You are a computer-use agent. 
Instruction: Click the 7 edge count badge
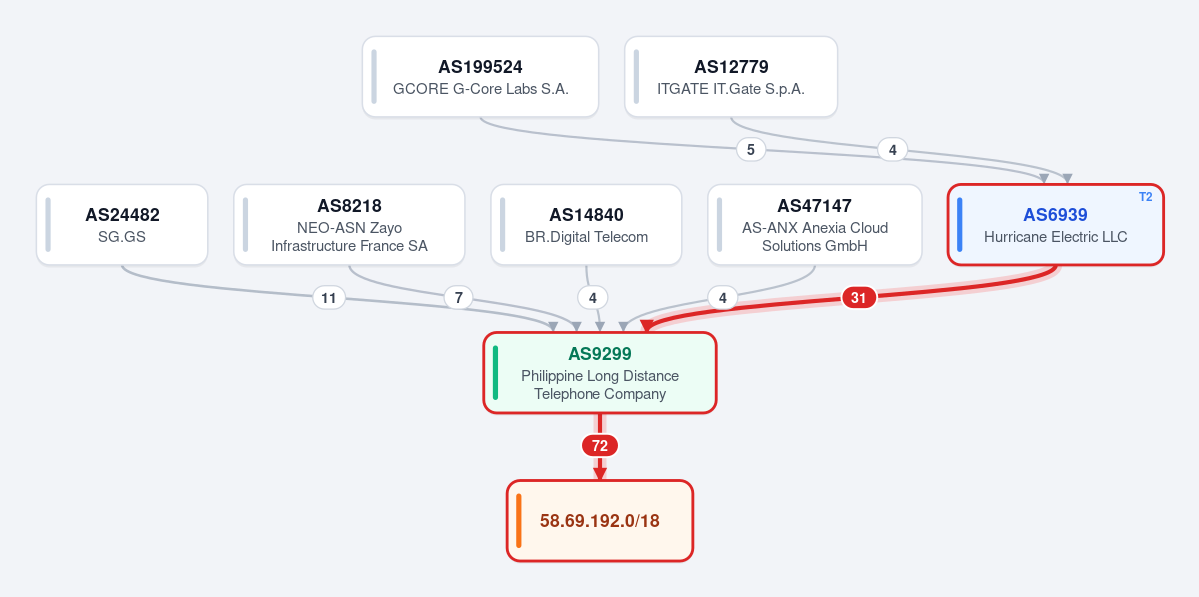click(x=458, y=298)
